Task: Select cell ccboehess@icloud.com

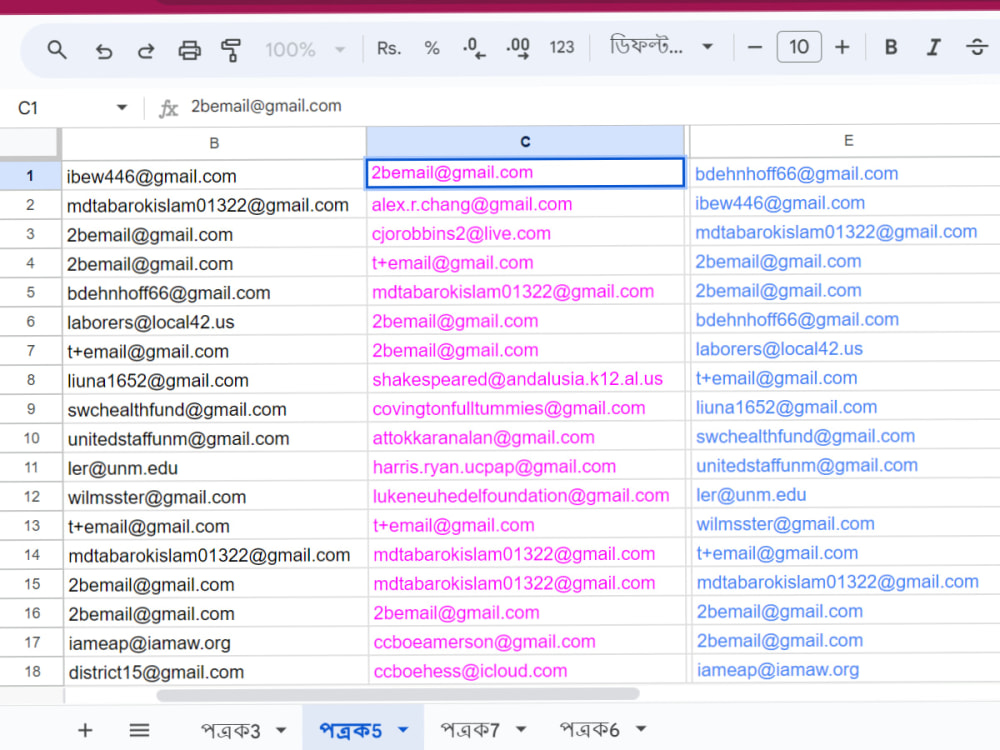Action: pos(527,671)
